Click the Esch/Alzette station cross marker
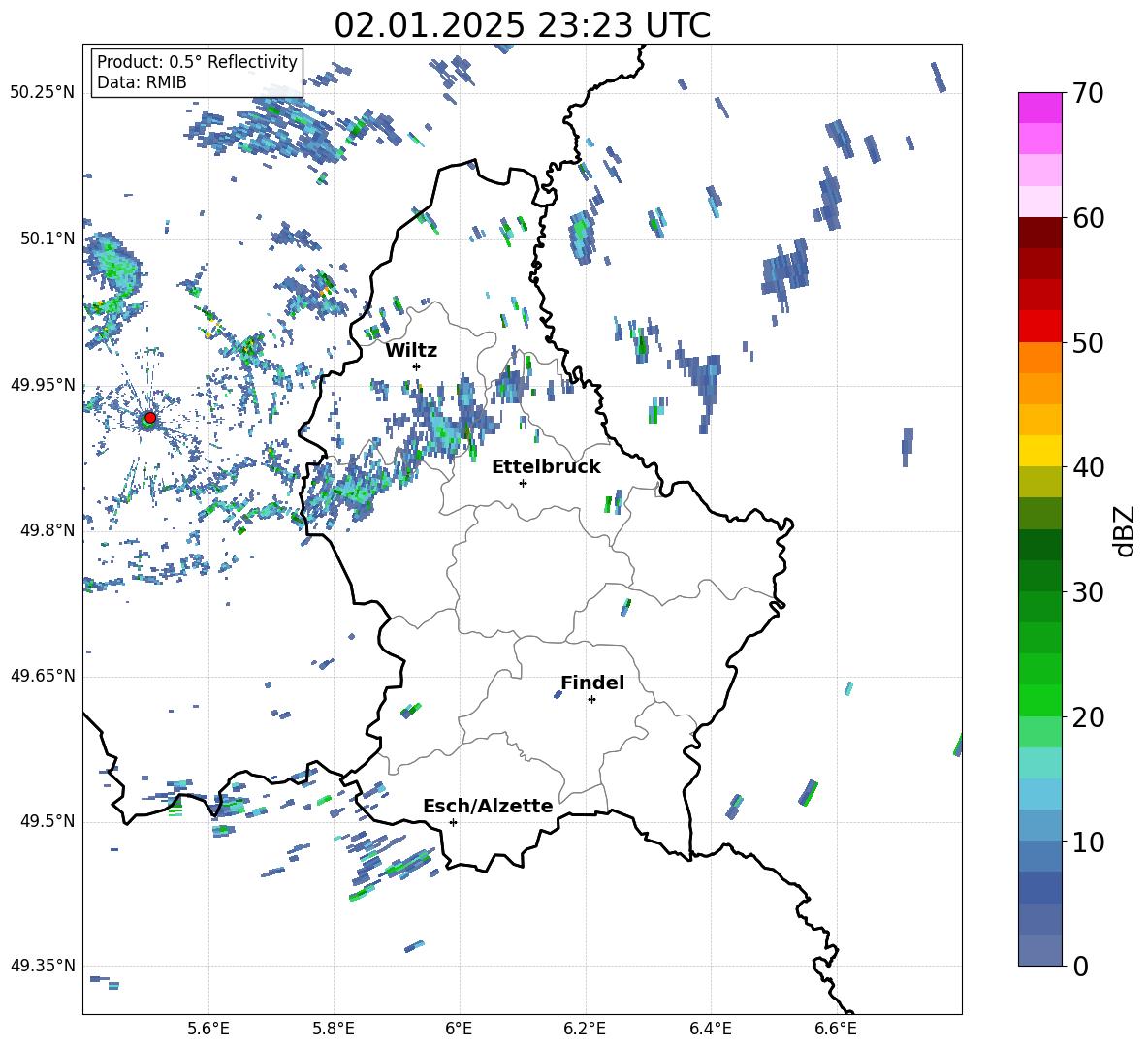The height and width of the screenshot is (1048, 1148). 453,822
